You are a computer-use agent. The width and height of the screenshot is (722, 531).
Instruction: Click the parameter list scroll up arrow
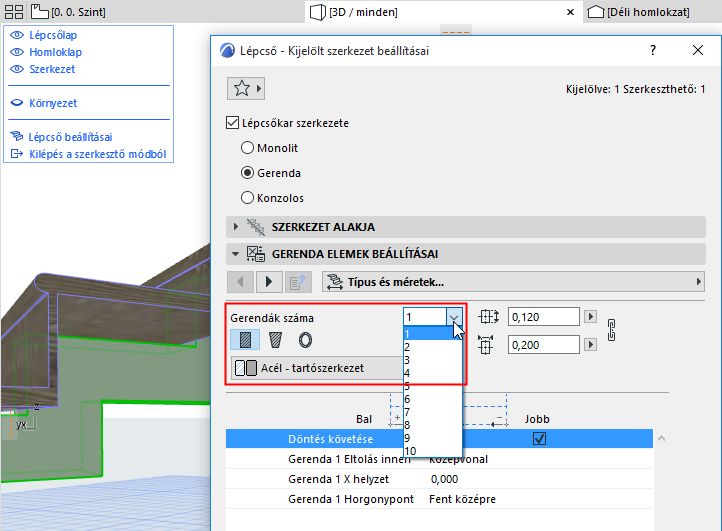[x=662, y=438]
